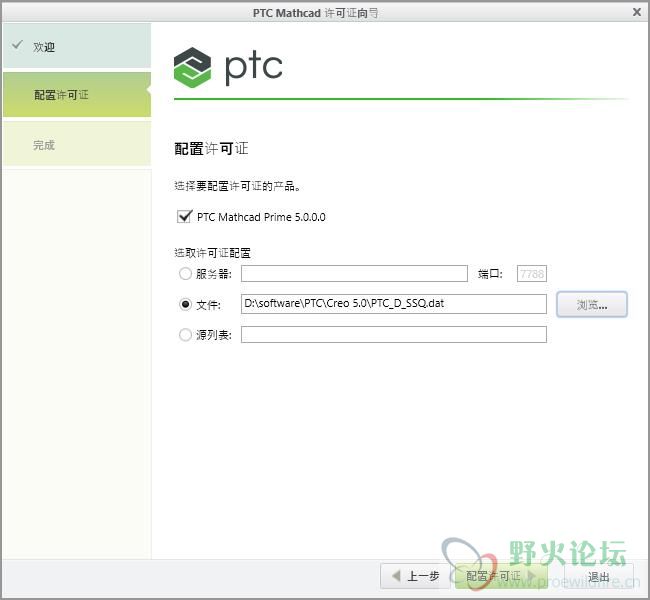Image resolution: width=650 pixels, height=600 pixels.
Task: Toggle PTC Mathcad Prime 5.0.0.0 checkbox
Action: click(x=184, y=216)
